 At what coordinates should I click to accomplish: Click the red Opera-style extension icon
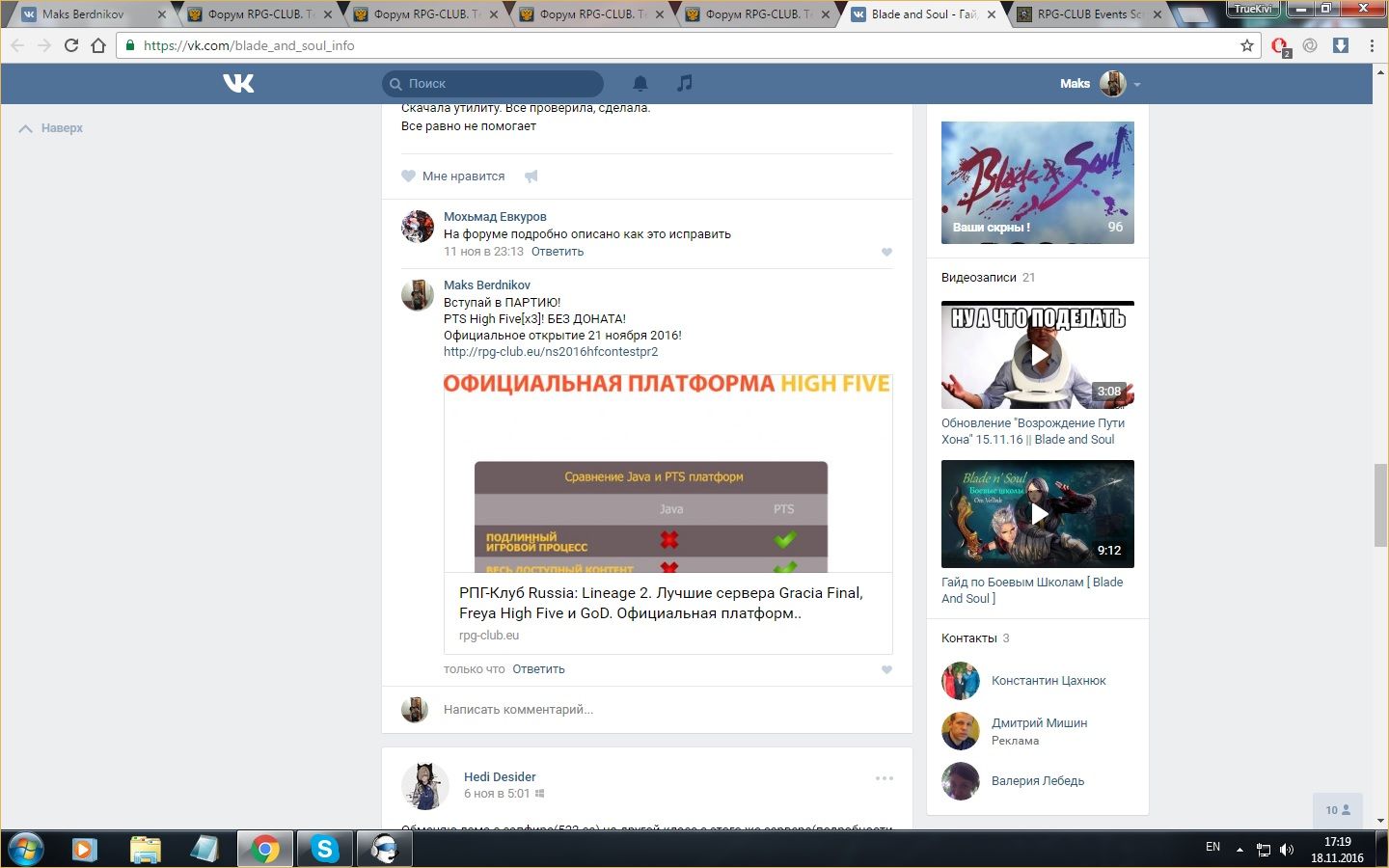tap(1280, 46)
